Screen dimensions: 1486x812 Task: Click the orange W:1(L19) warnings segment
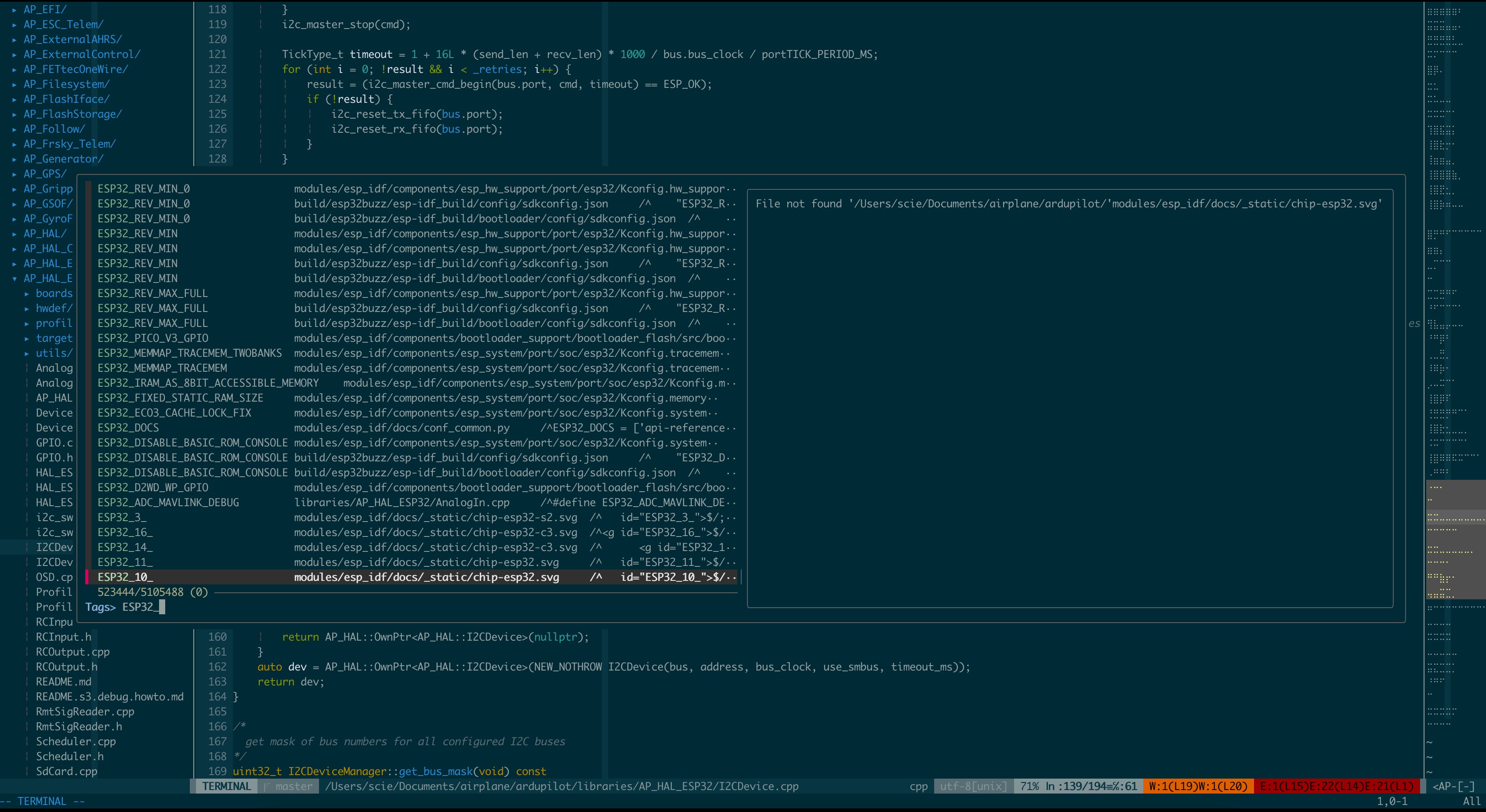pos(1198,787)
